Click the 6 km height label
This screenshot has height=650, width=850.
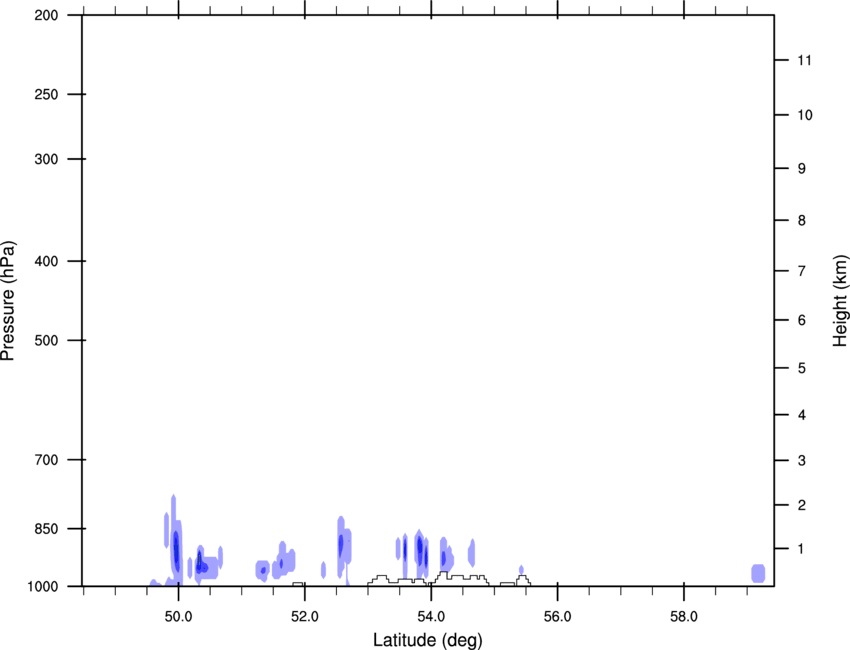[x=802, y=320]
